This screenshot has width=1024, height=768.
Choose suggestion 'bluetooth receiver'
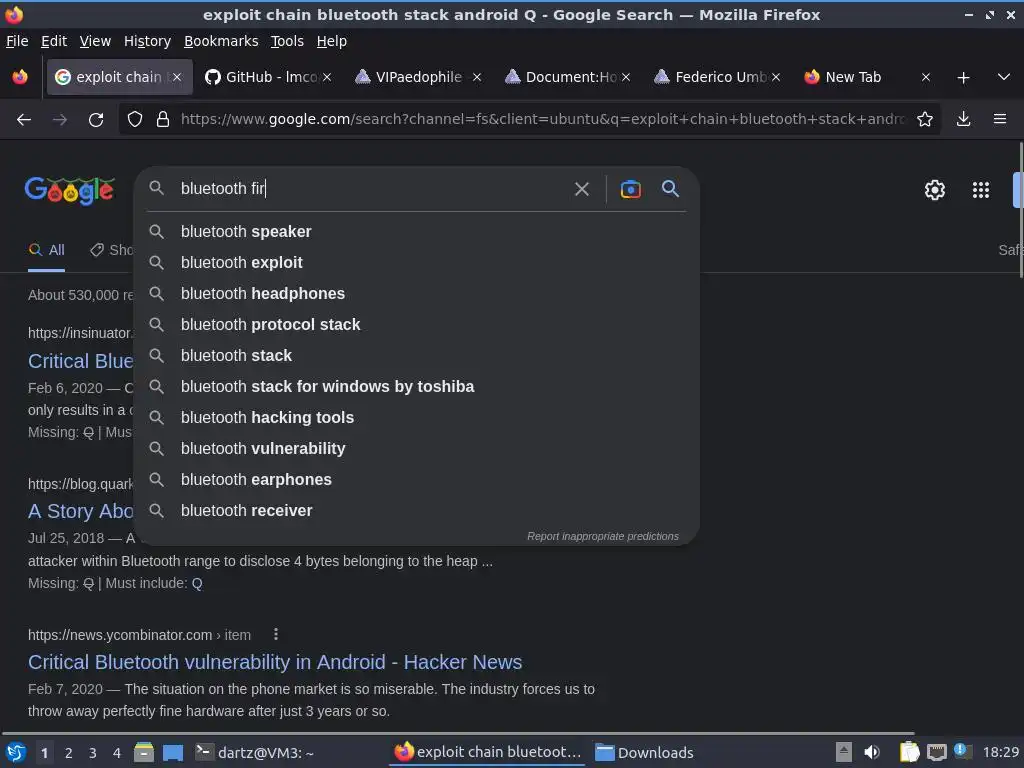tap(416, 511)
